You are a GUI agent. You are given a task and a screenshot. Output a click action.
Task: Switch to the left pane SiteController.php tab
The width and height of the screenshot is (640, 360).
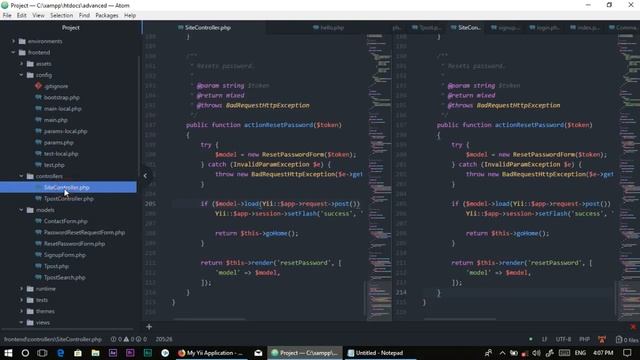click(204, 28)
